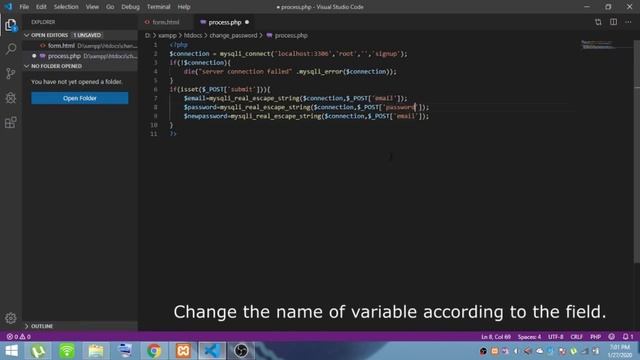640x360 pixels.
Task: Click the htdocs breadcrumb segment
Action: click(193, 36)
